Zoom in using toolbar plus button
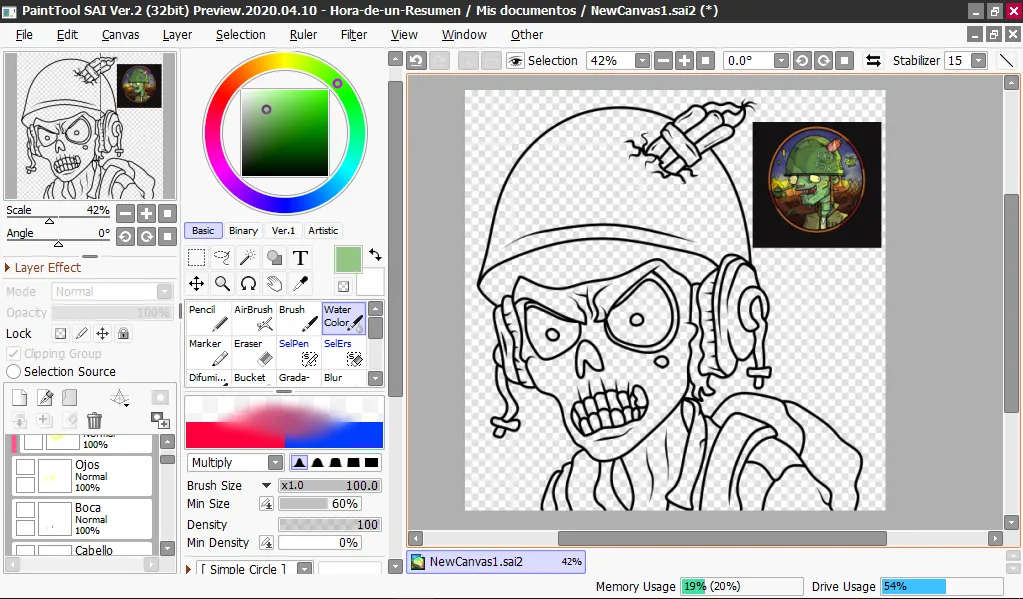This screenshot has height=599, width=1023. point(684,61)
